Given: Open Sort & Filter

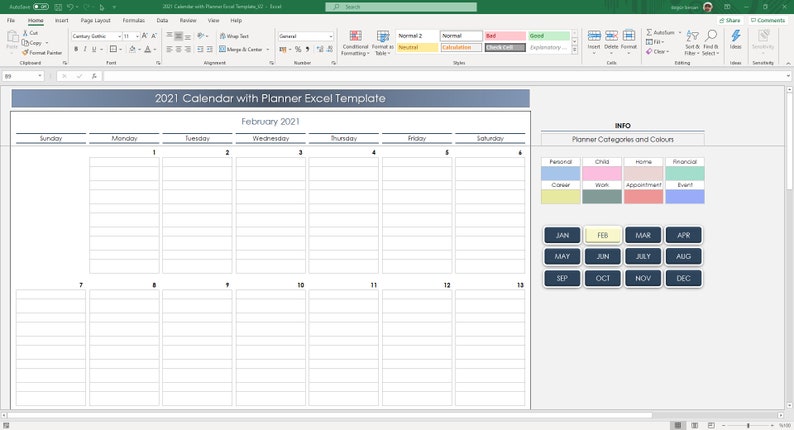Looking at the screenshot, I should pyautogui.click(x=691, y=42).
